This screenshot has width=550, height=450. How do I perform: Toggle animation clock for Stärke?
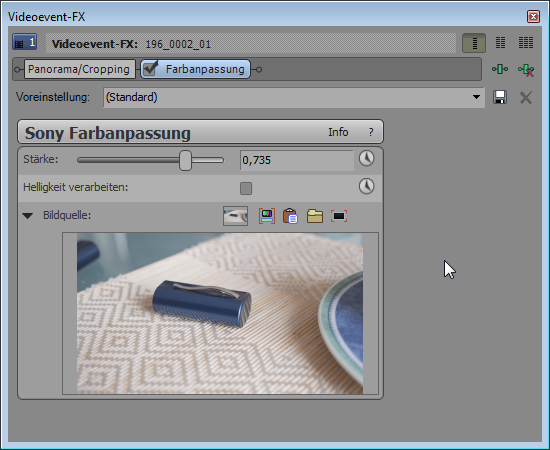tap(367, 159)
